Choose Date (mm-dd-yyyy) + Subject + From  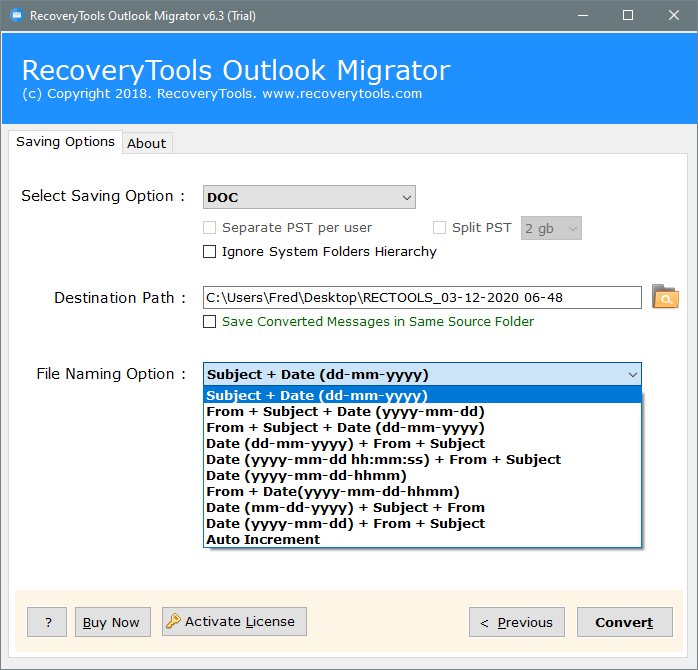coord(422,508)
